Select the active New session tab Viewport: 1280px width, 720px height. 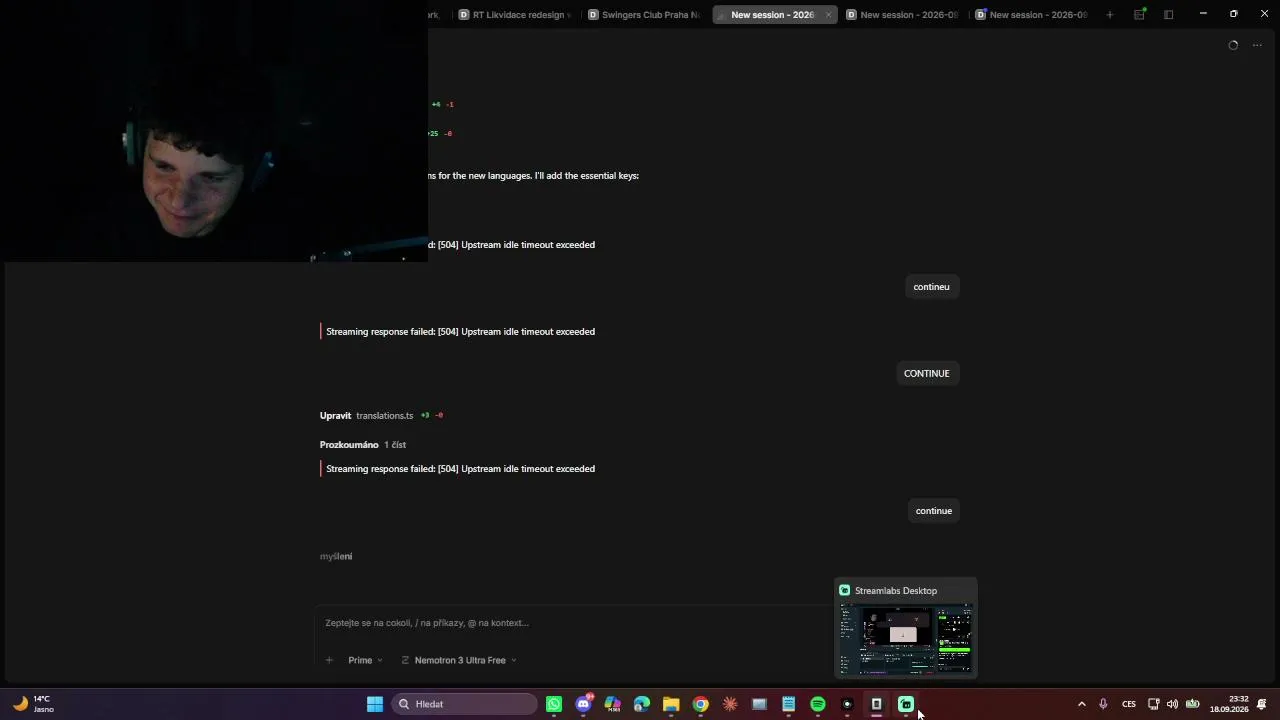772,15
